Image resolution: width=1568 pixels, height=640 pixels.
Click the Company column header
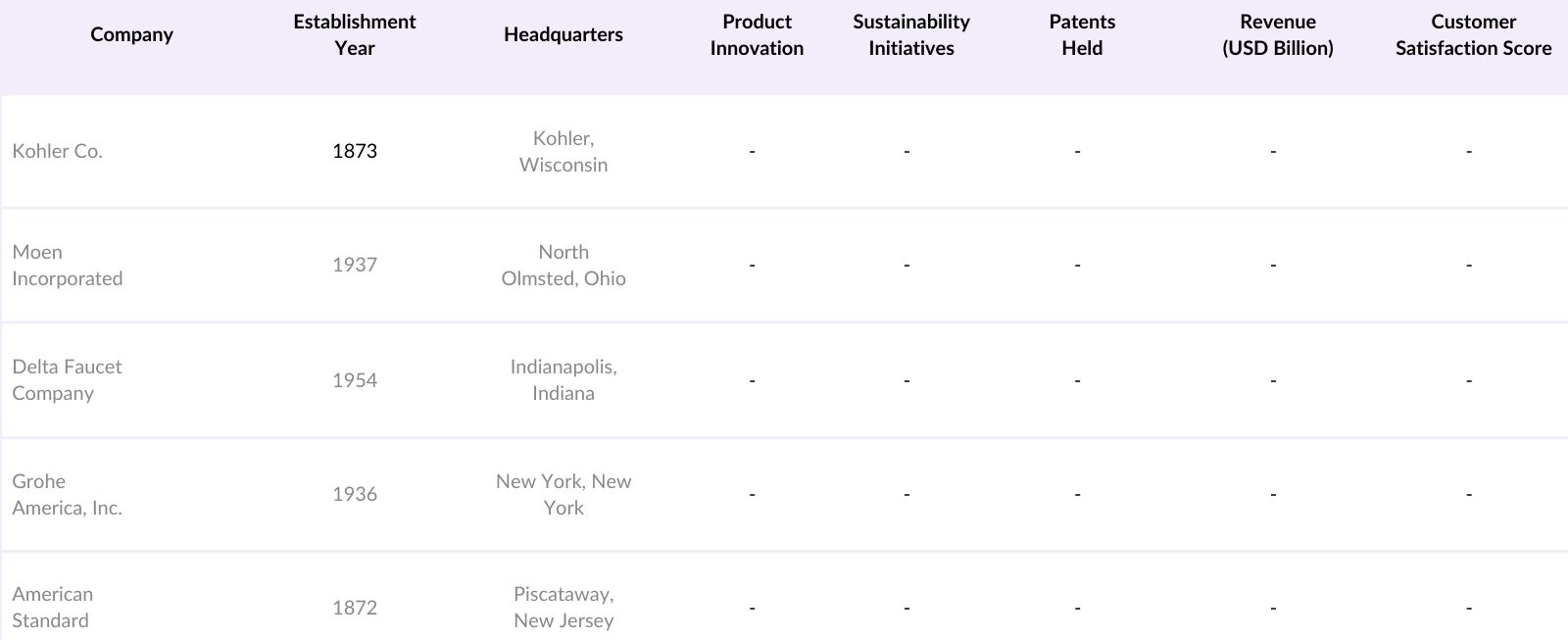(131, 34)
